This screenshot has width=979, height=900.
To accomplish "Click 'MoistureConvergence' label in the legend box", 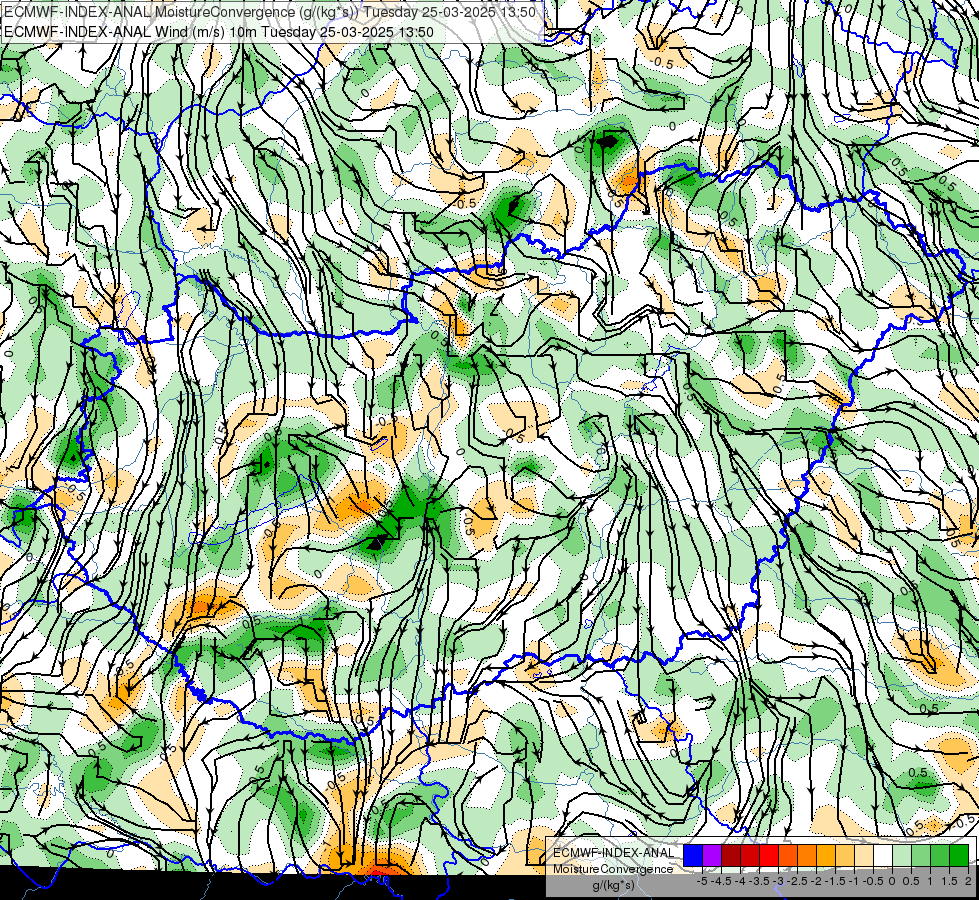I will pyautogui.click(x=613, y=869).
